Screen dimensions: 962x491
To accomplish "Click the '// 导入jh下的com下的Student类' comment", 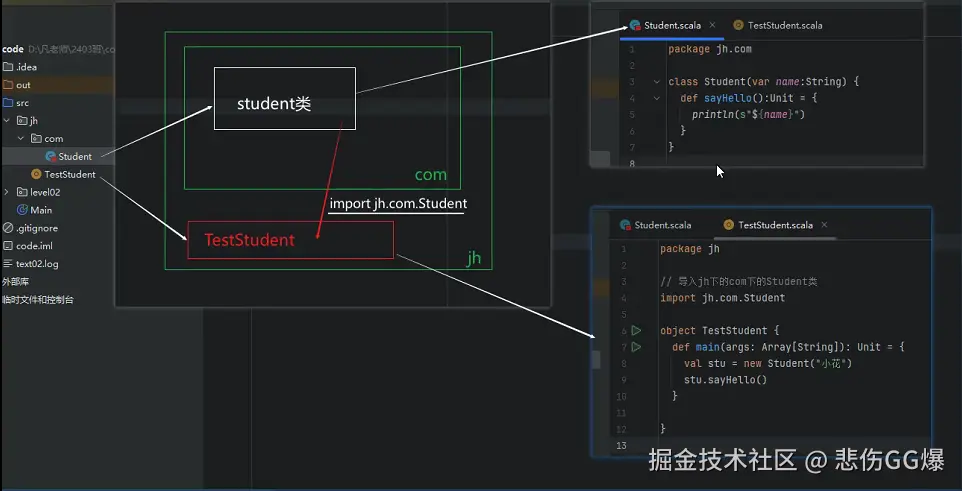I will 739,282.
